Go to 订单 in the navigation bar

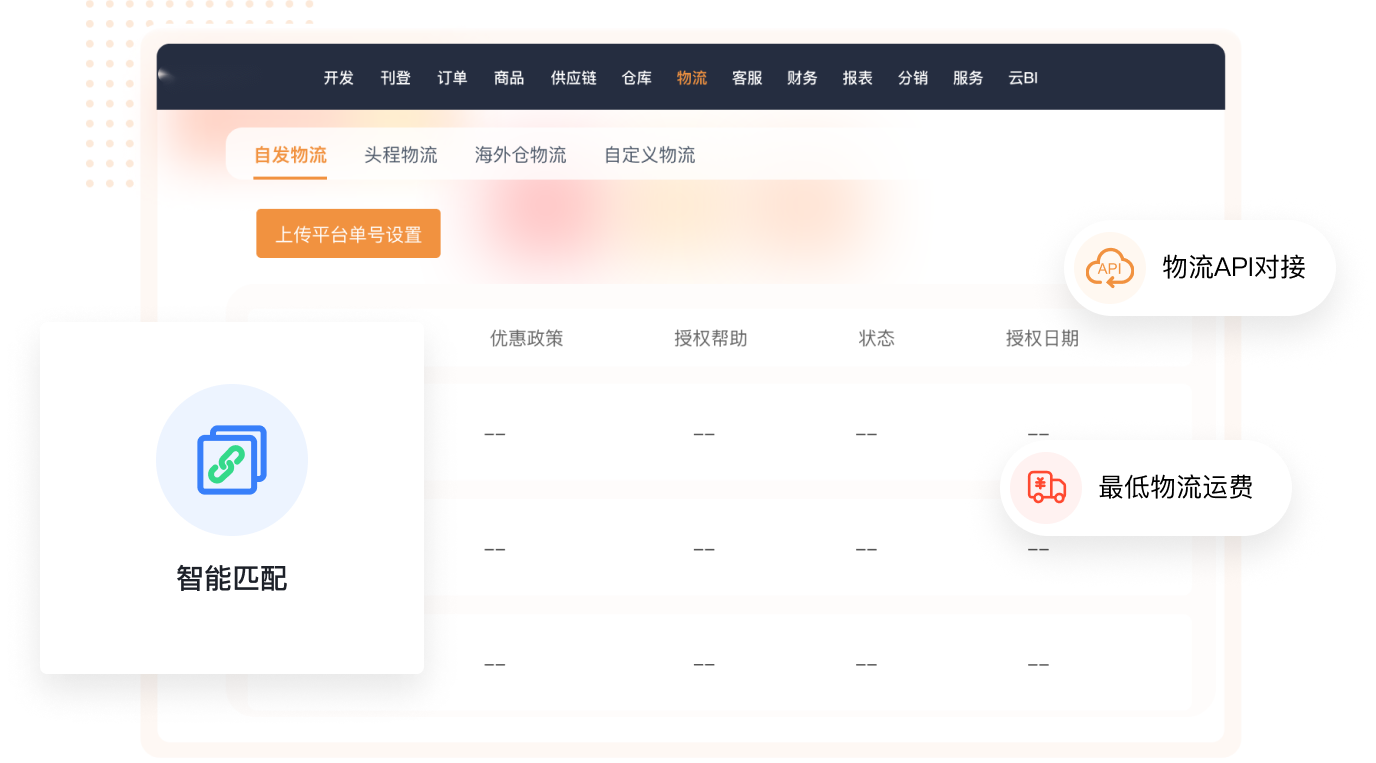pyautogui.click(x=452, y=78)
